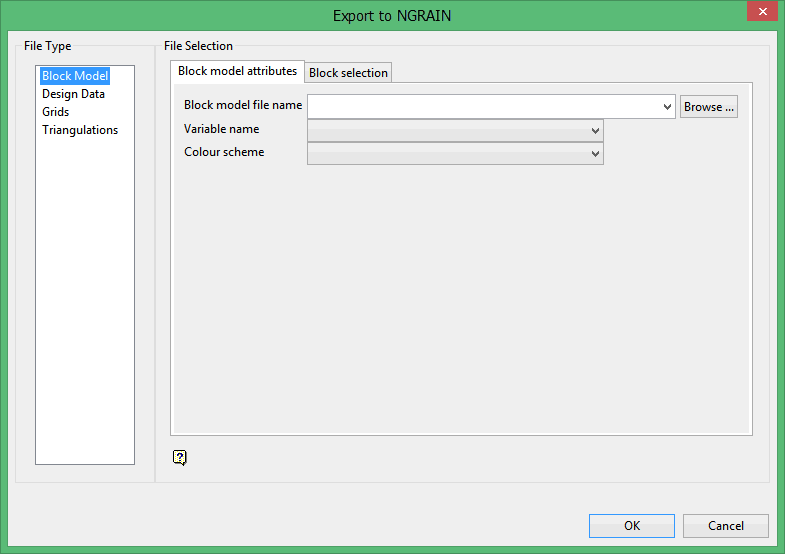The width and height of the screenshot is (785, 554).
Task: Expand Block model file name dropdown arrow
Action: coord(667,107)
